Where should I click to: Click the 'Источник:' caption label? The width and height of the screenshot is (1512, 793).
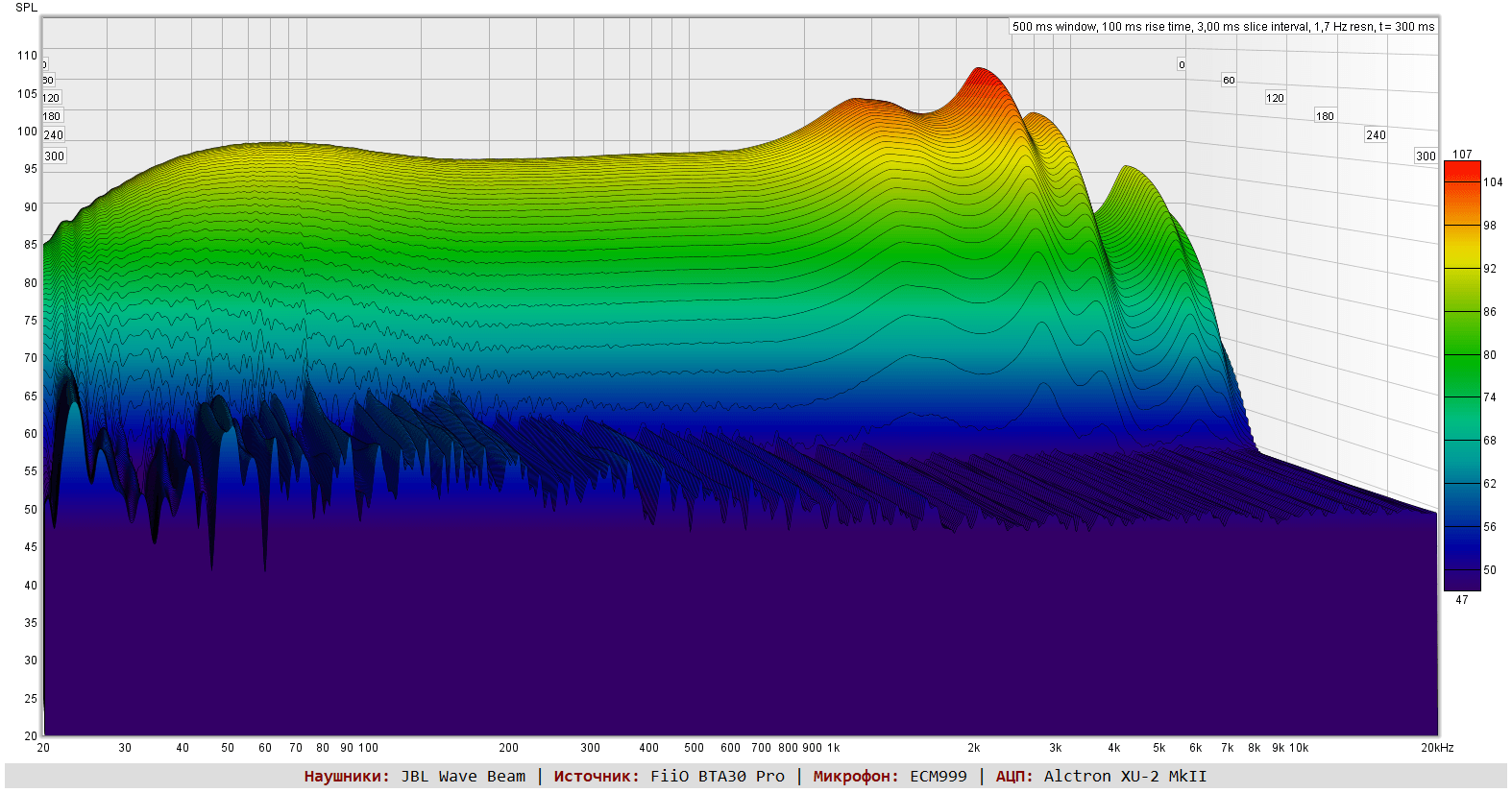point(597,777)
